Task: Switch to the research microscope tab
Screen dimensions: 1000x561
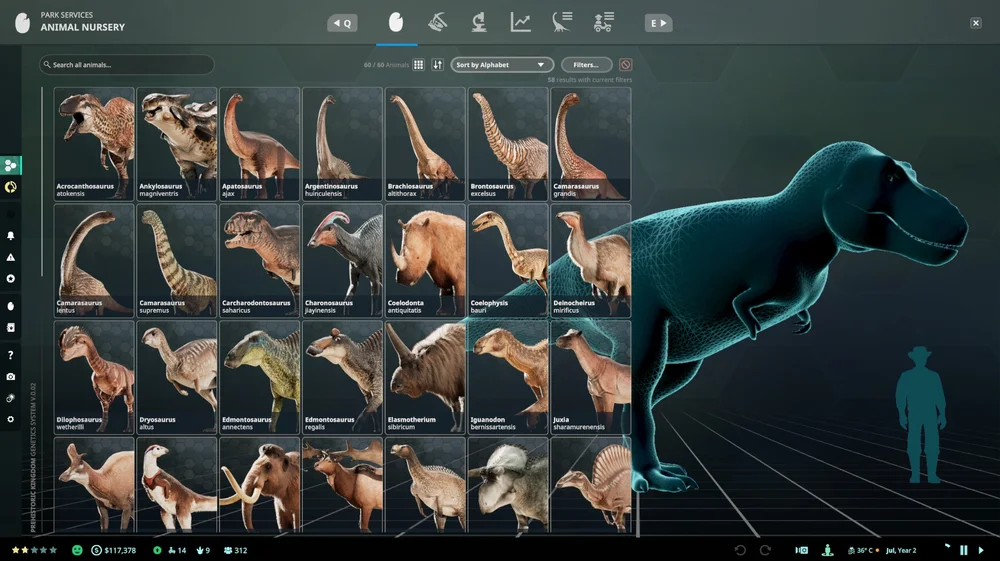Action: 479,23
